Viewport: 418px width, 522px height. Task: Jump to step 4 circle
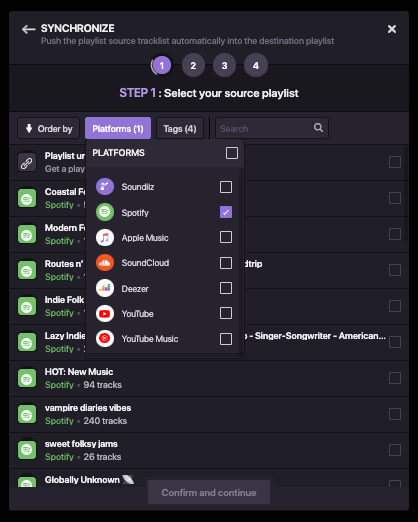[x=256, y=65]
